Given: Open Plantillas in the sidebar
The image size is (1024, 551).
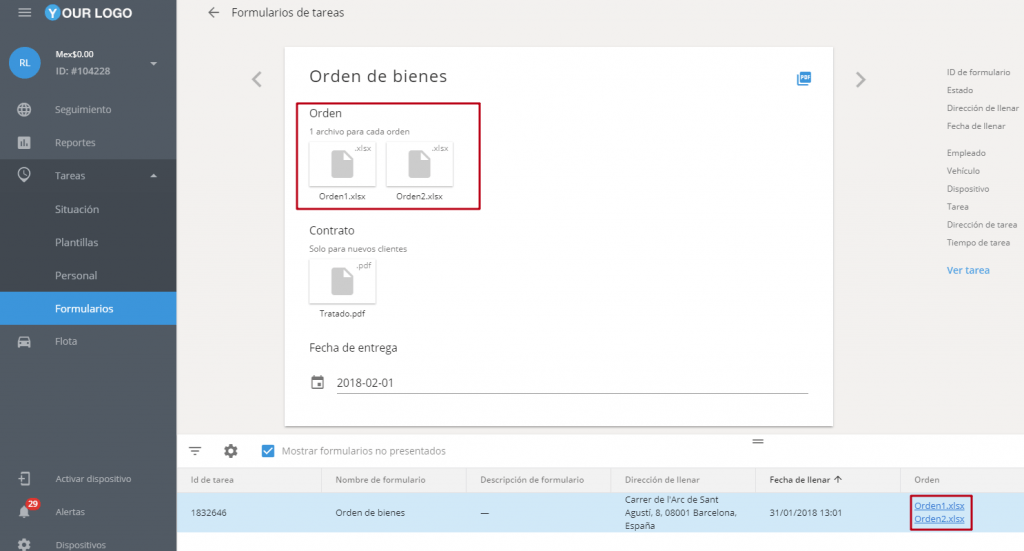Looking at the screenshot, I should click(76, 243).
